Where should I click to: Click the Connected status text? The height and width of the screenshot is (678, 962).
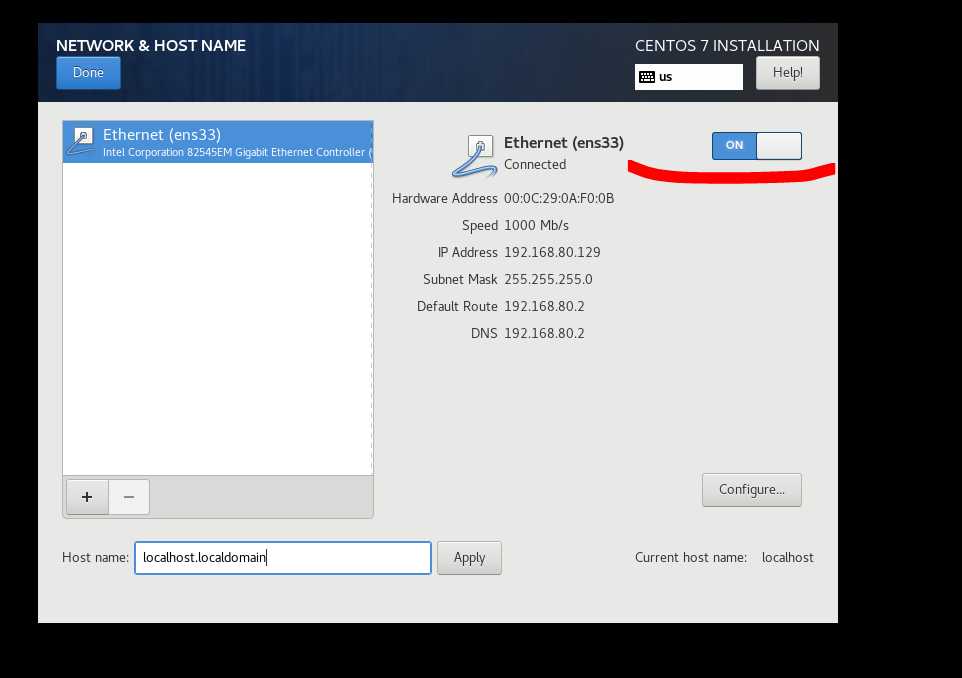pos(535,164)
